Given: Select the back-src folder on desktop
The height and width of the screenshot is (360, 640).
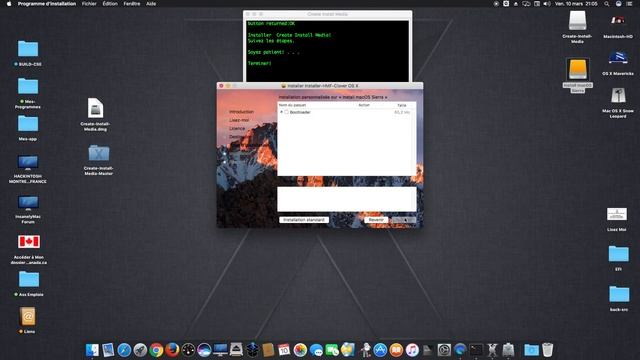Looking at the screenshot, I should point(619,294).
